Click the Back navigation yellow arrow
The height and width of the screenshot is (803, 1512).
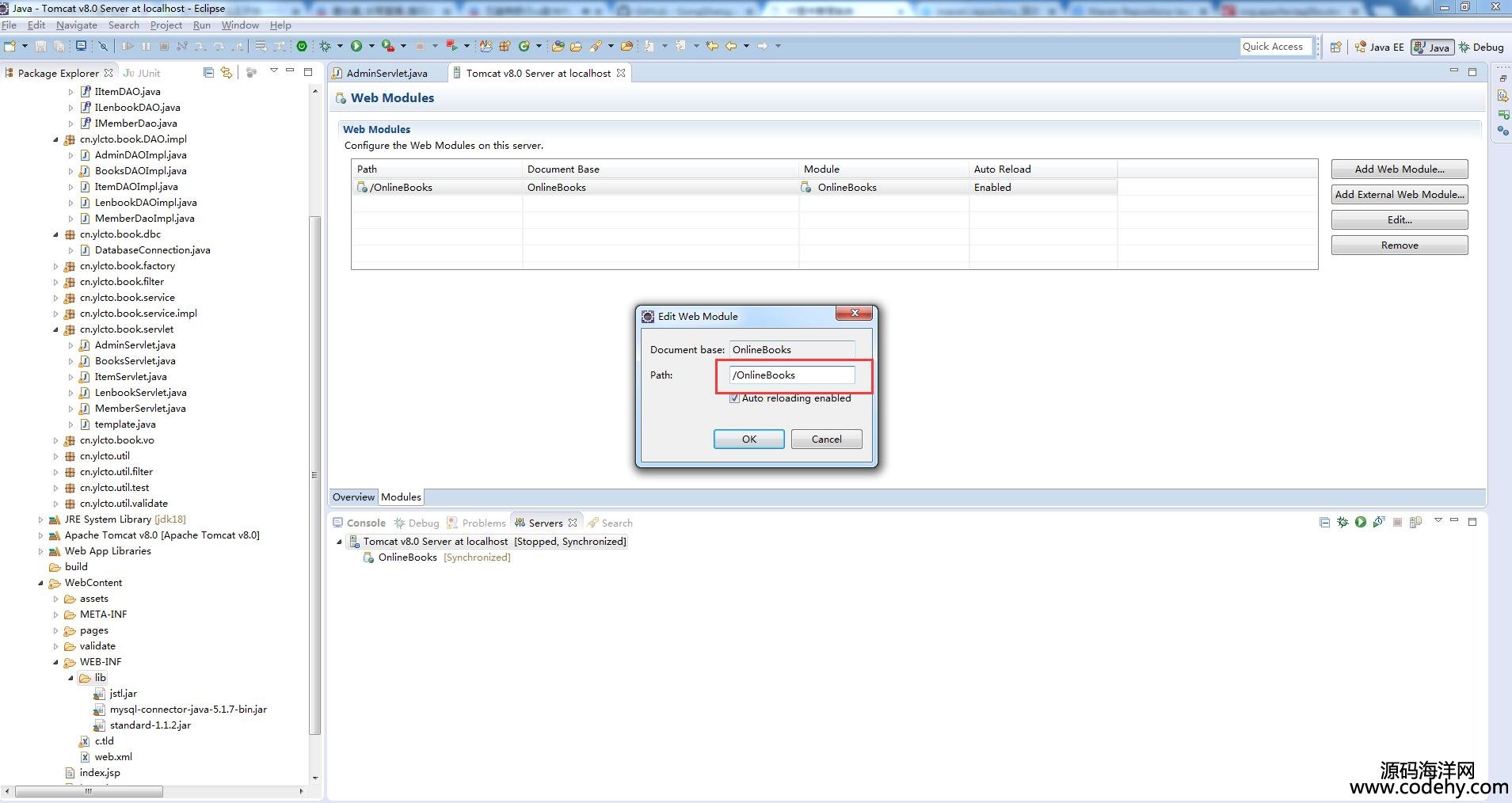tap(732, 46)
